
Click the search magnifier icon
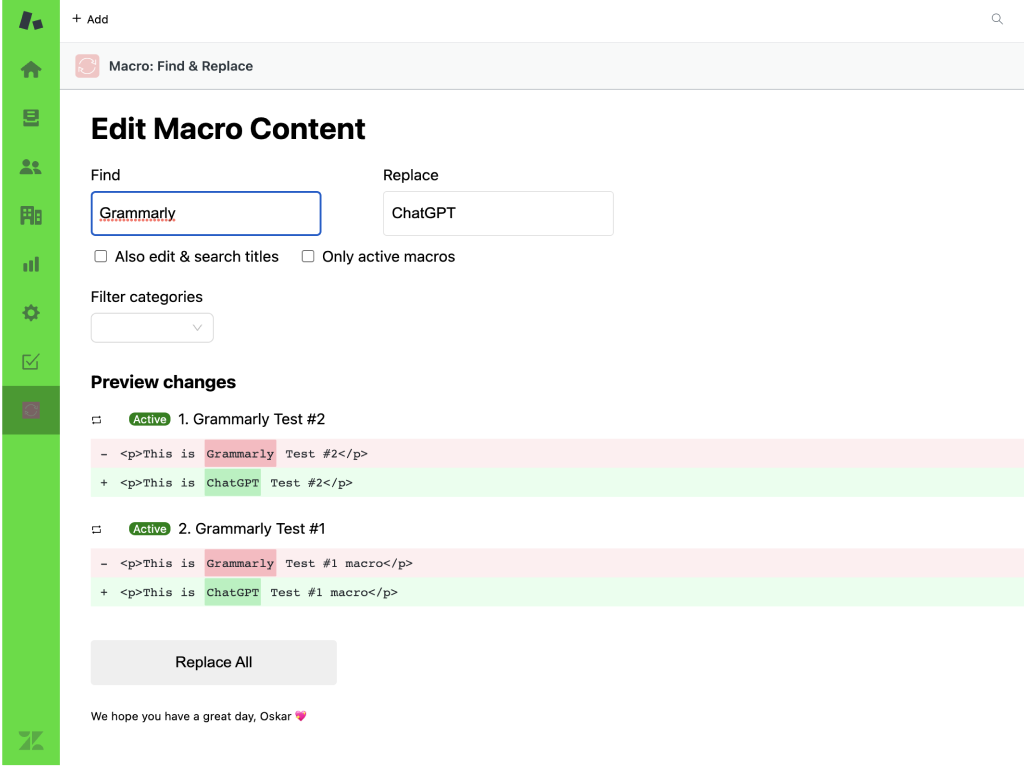tap(997, 19)
